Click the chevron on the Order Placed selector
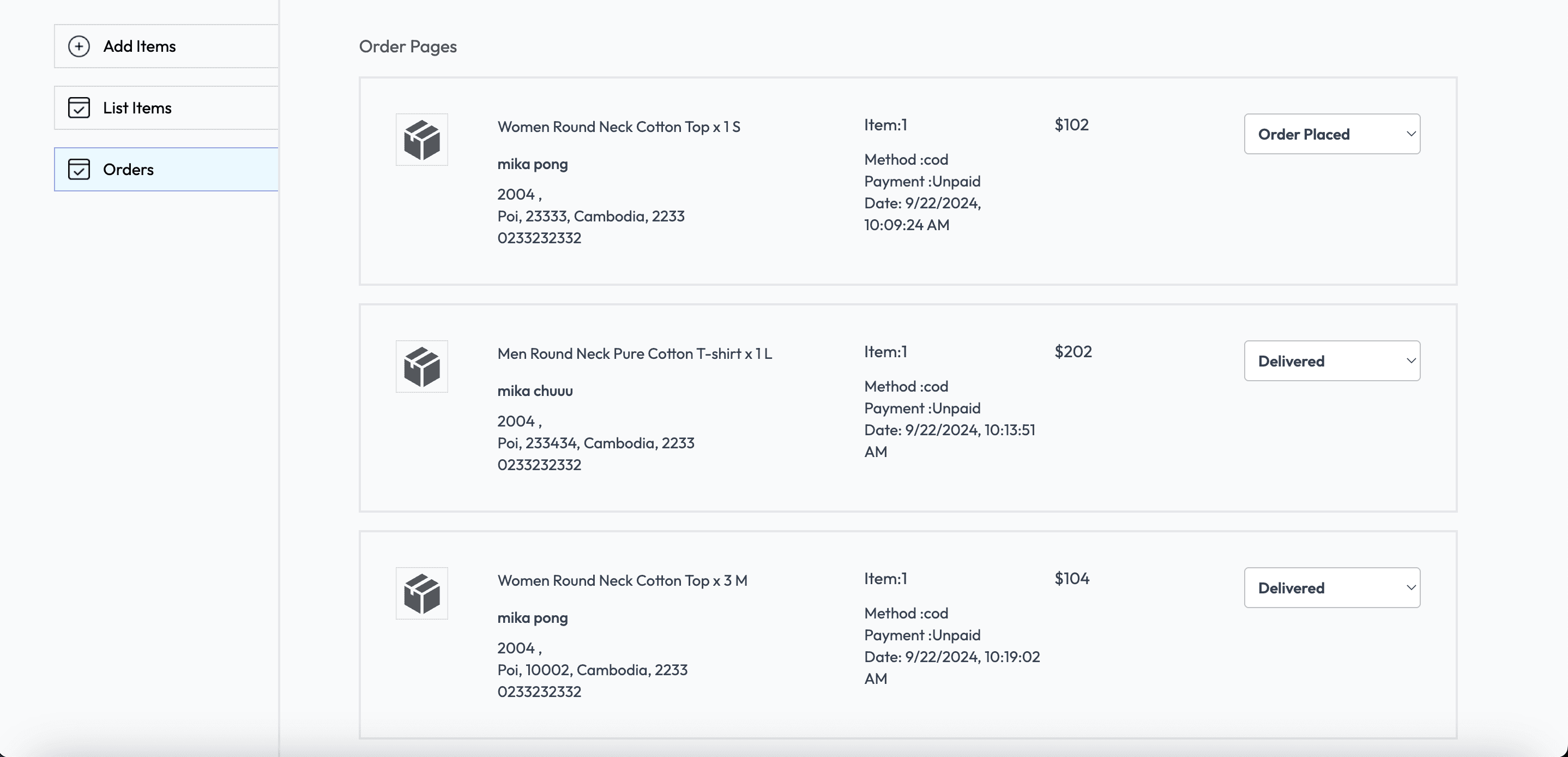The height and width of the screenshot is (757, 1568). (1412, 134)
